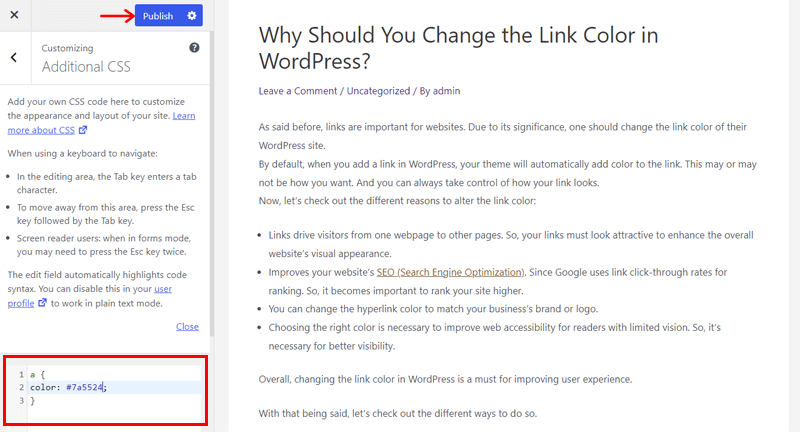Open 'SEO (Search Engine Optimization)' link
This screenshot has width=800, height=432.
click(x=451, y=272)
